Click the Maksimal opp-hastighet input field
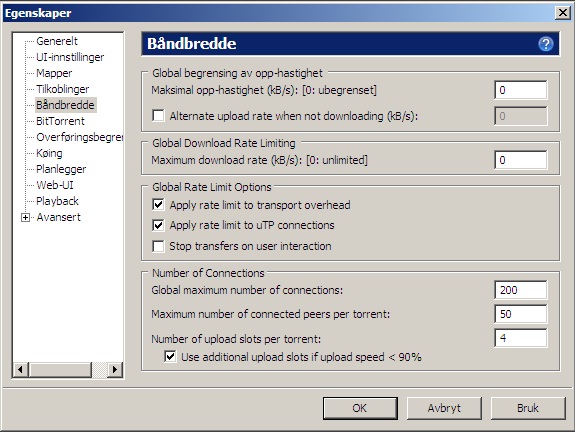Screen dimensions: 575x432 click(521, 90)
